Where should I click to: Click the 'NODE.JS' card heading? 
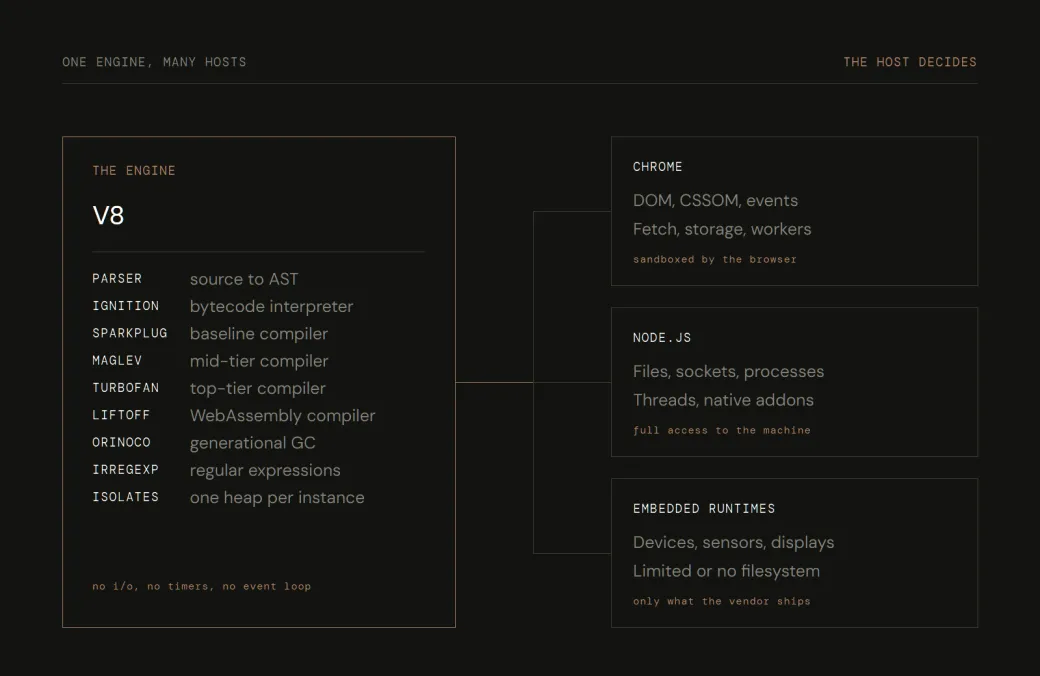coord(661,338)
